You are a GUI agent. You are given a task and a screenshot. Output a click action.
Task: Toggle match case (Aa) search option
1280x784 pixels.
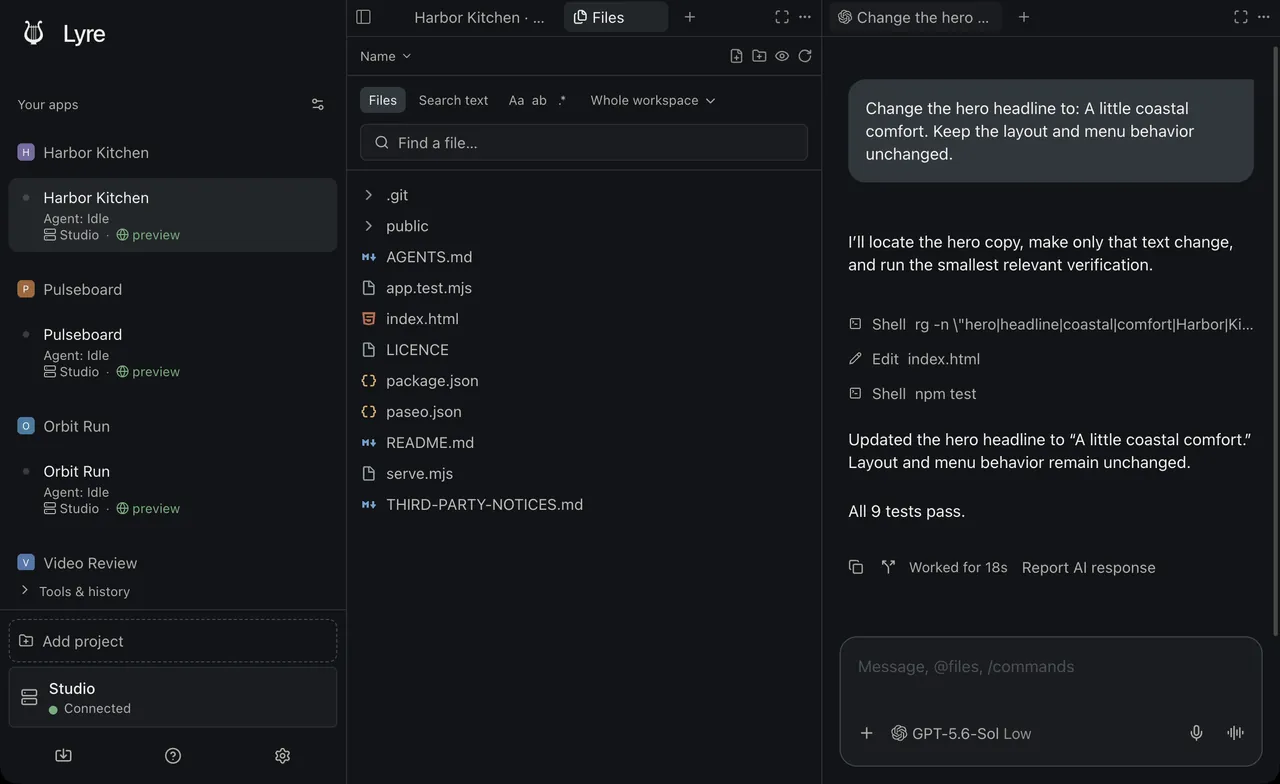516,100
